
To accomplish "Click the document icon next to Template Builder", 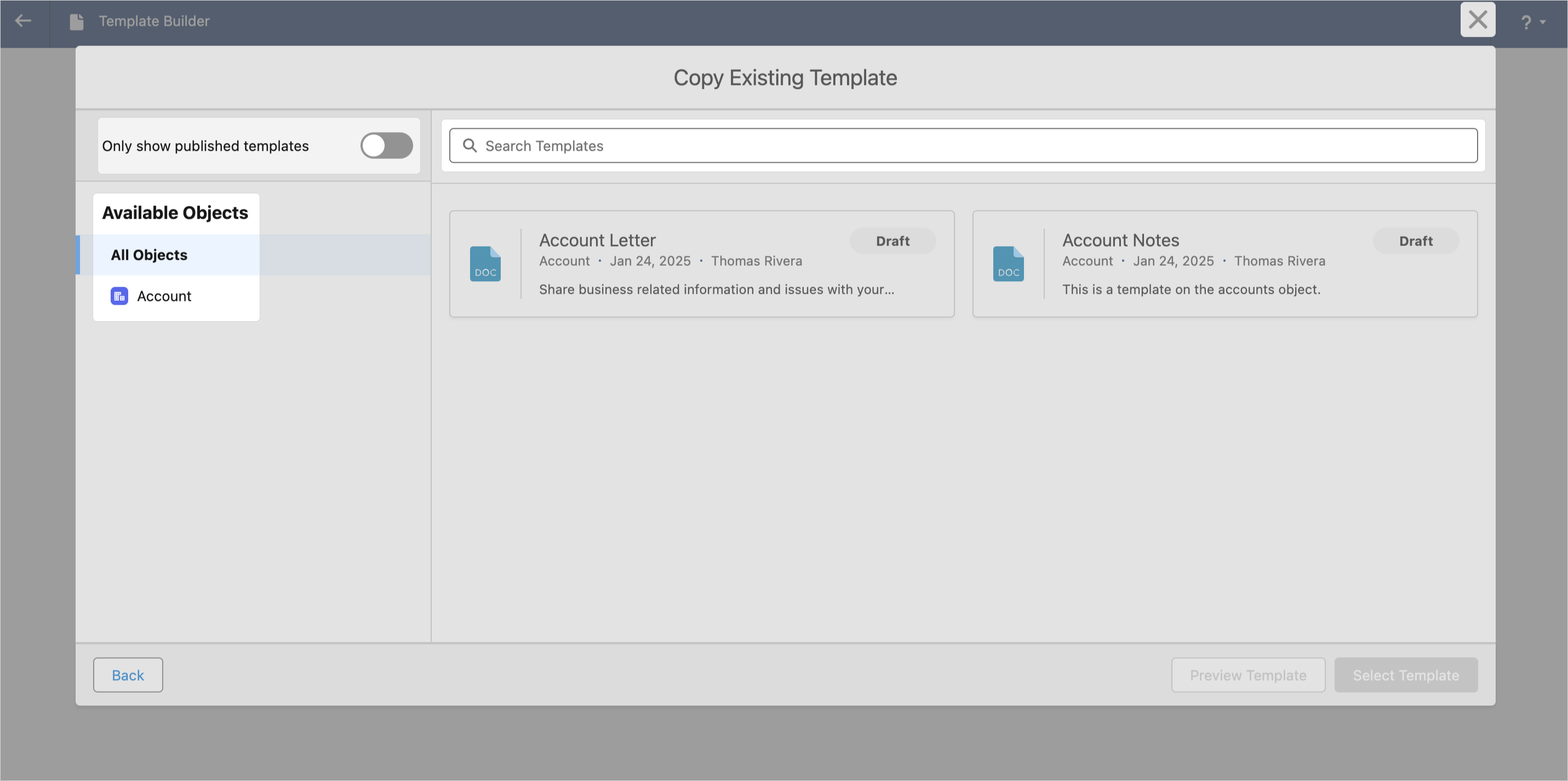I will (x=76, y=20).
